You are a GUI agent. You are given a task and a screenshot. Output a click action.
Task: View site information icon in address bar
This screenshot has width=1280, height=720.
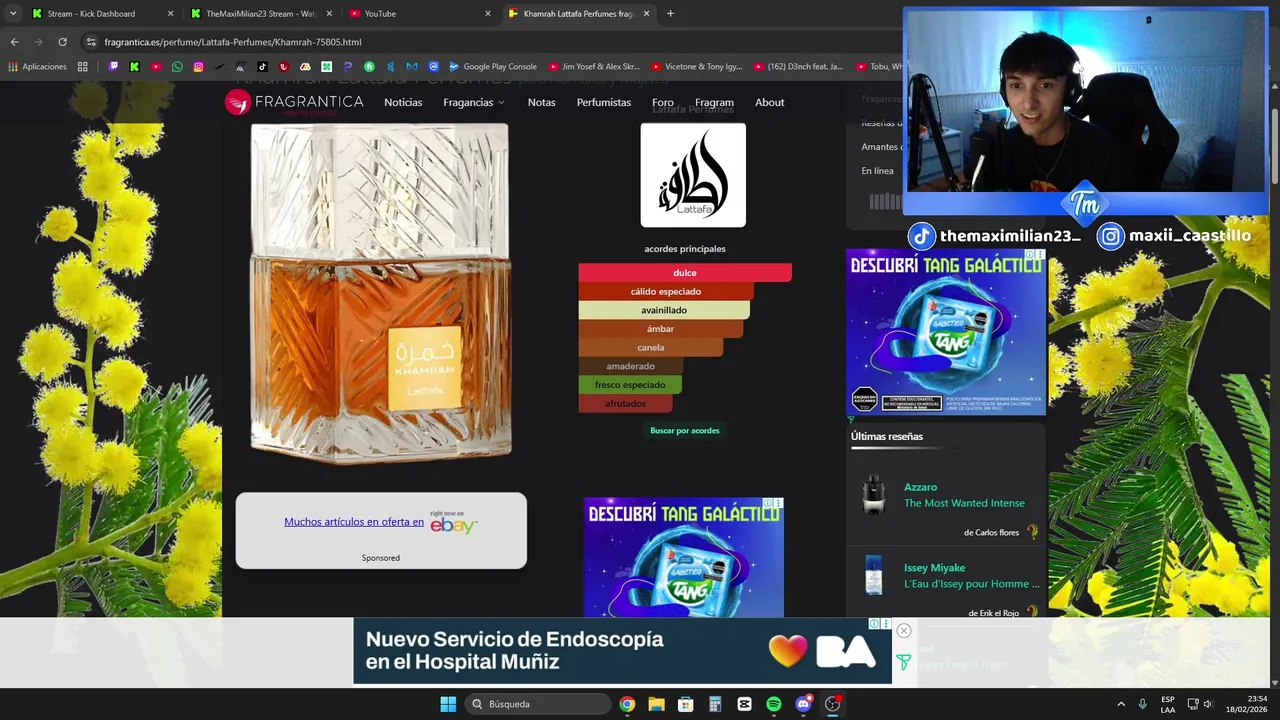pos(91,42)
